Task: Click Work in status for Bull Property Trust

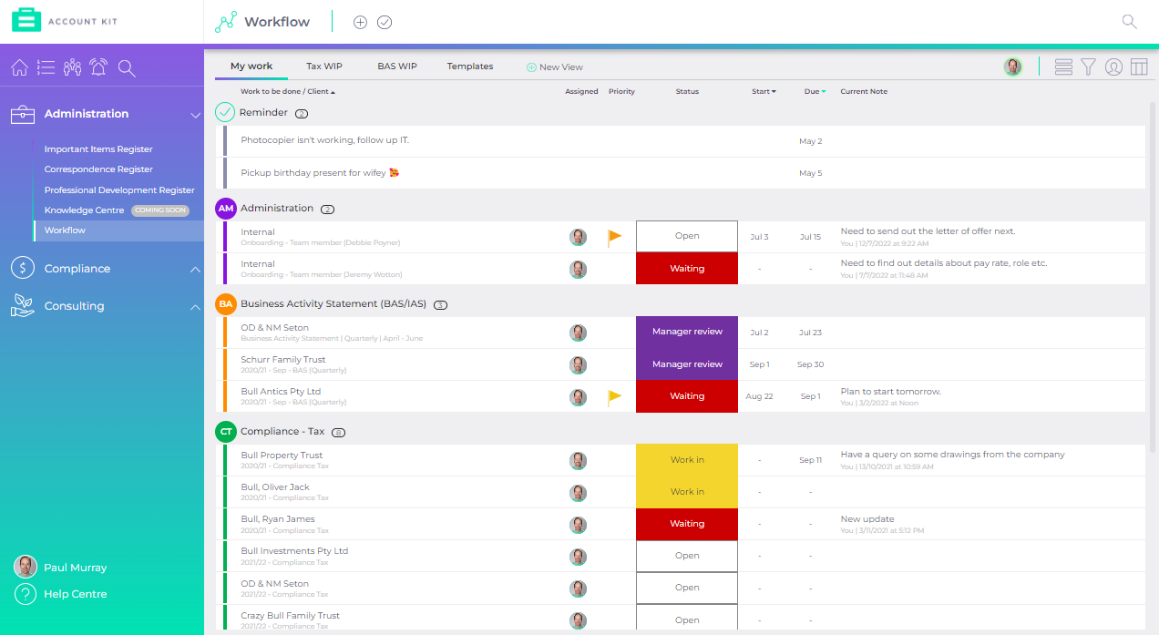Action: [x=687, y=460]
